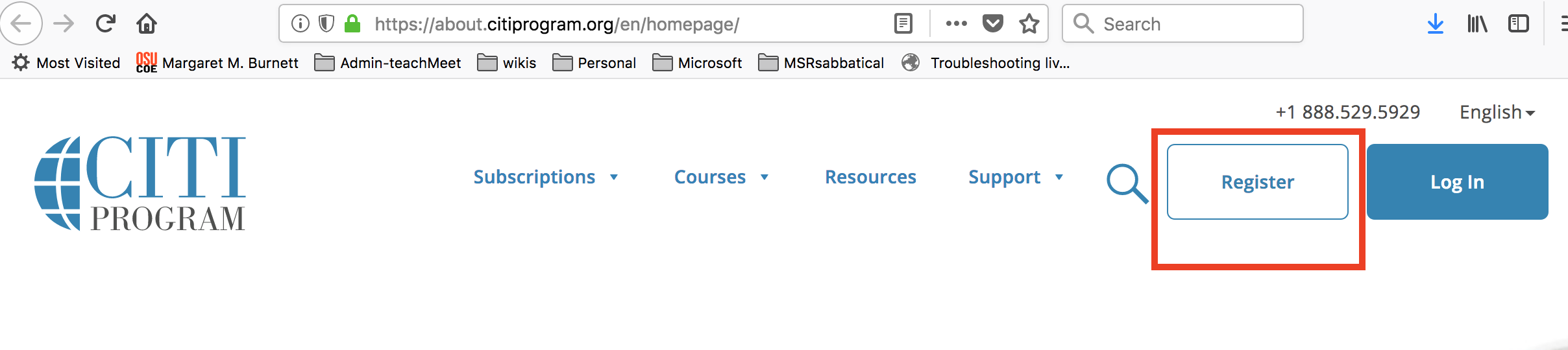
Task: Toggle reader view icon in address bar
Action: pyautogui.click(x=903, y=24)
